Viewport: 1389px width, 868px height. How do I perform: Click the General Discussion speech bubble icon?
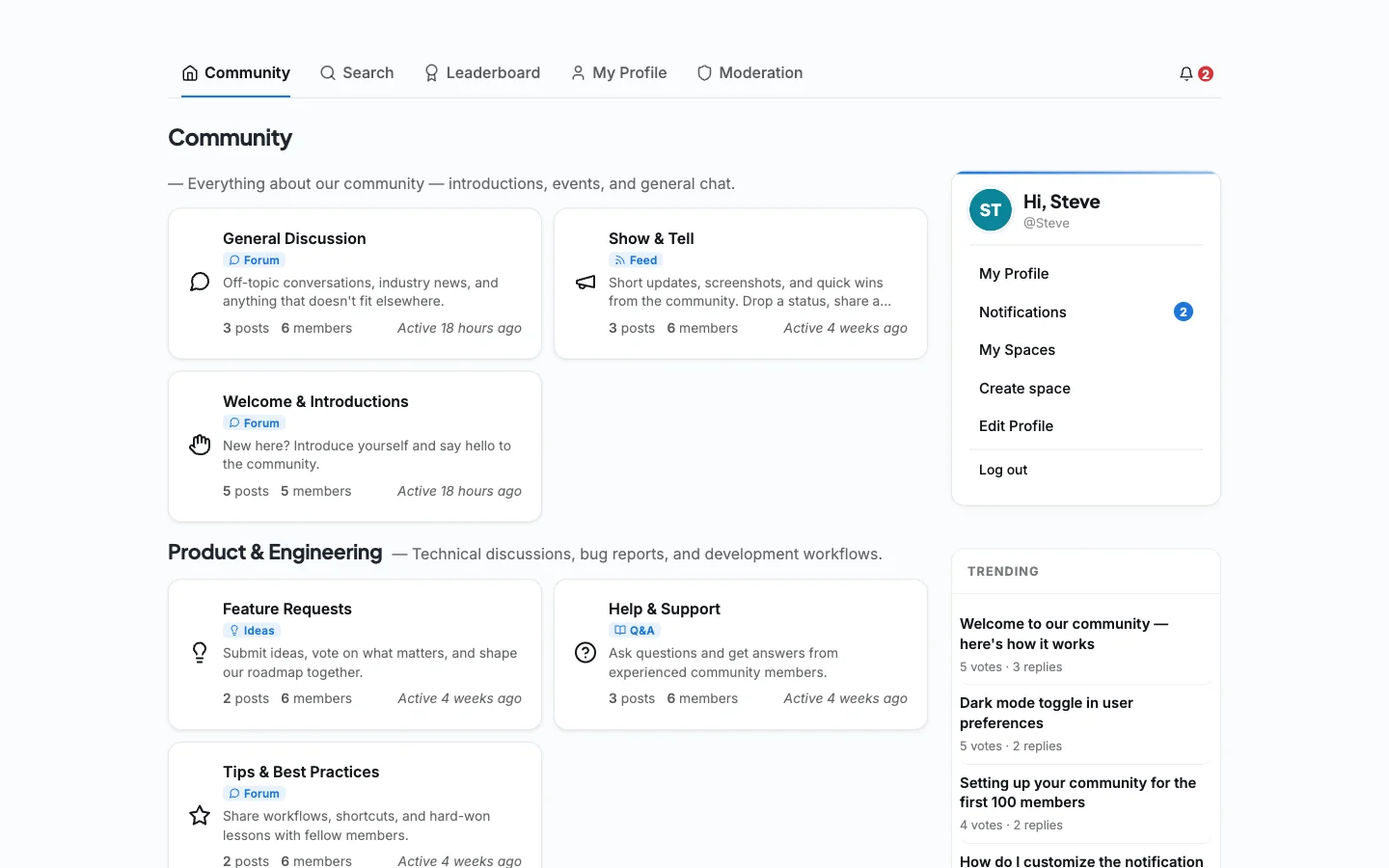point(200,282)
